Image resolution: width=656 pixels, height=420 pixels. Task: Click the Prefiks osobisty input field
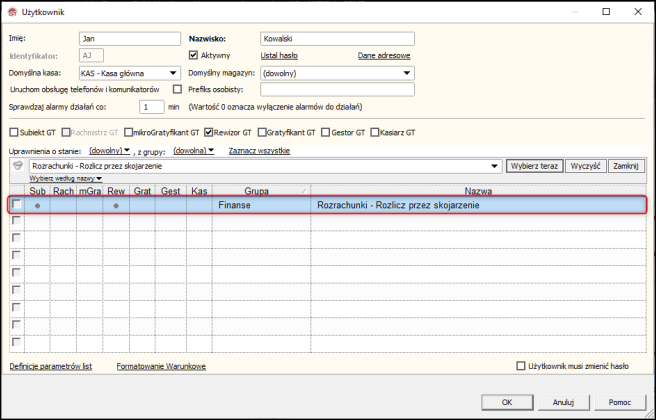tap(337, 89)
